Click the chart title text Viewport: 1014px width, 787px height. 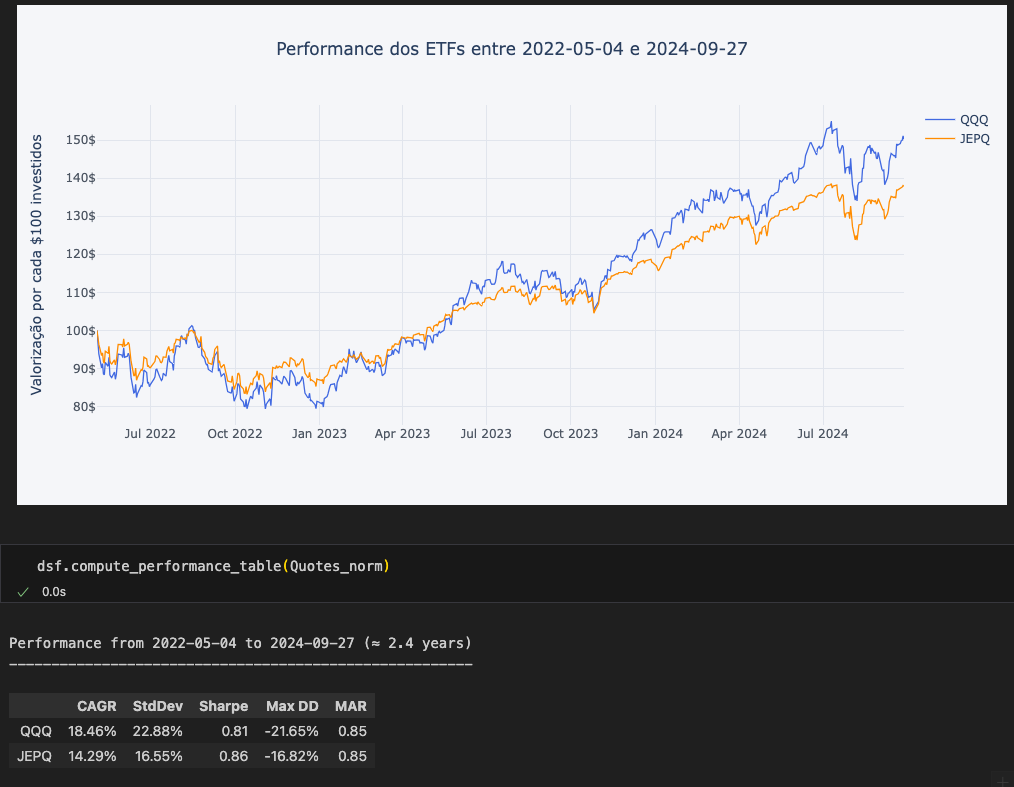[x=511, y=49]
